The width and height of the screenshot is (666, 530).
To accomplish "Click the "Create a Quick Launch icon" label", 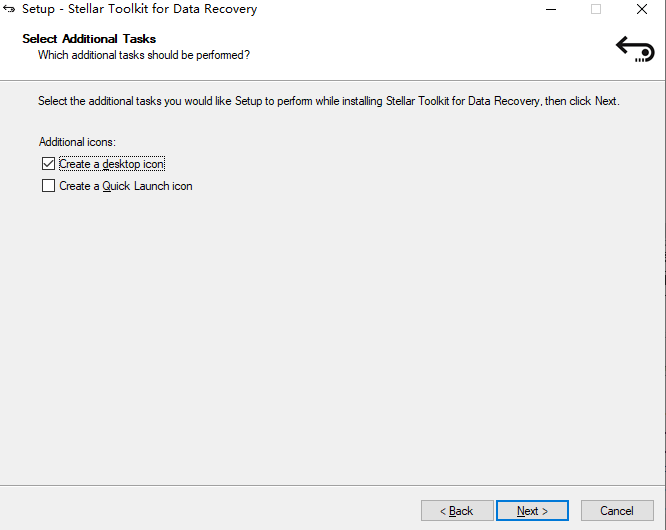I will [125, 186].
